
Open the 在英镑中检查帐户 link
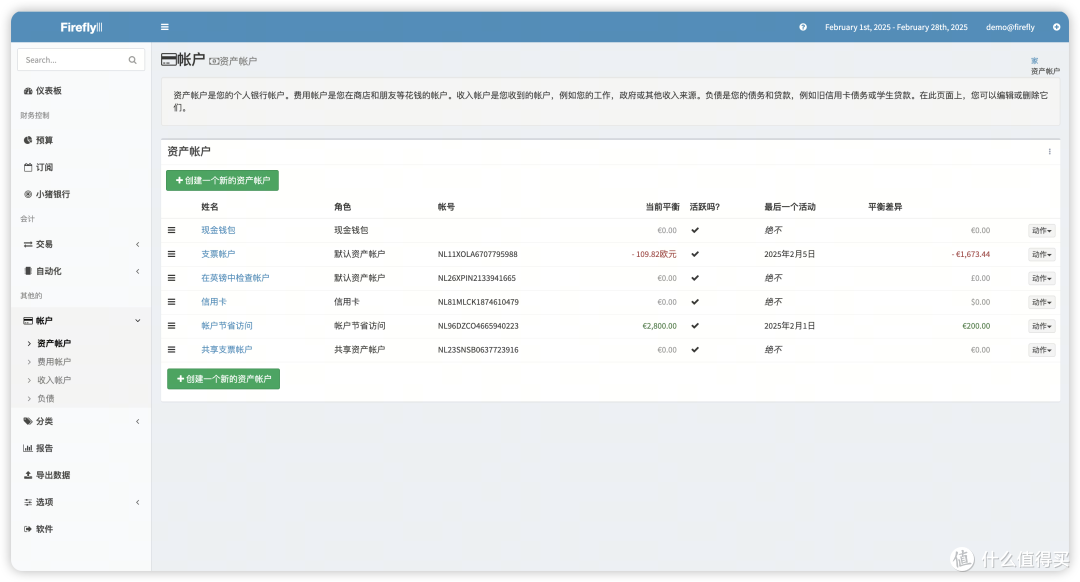pyautogui.click(x=236, y=278)
